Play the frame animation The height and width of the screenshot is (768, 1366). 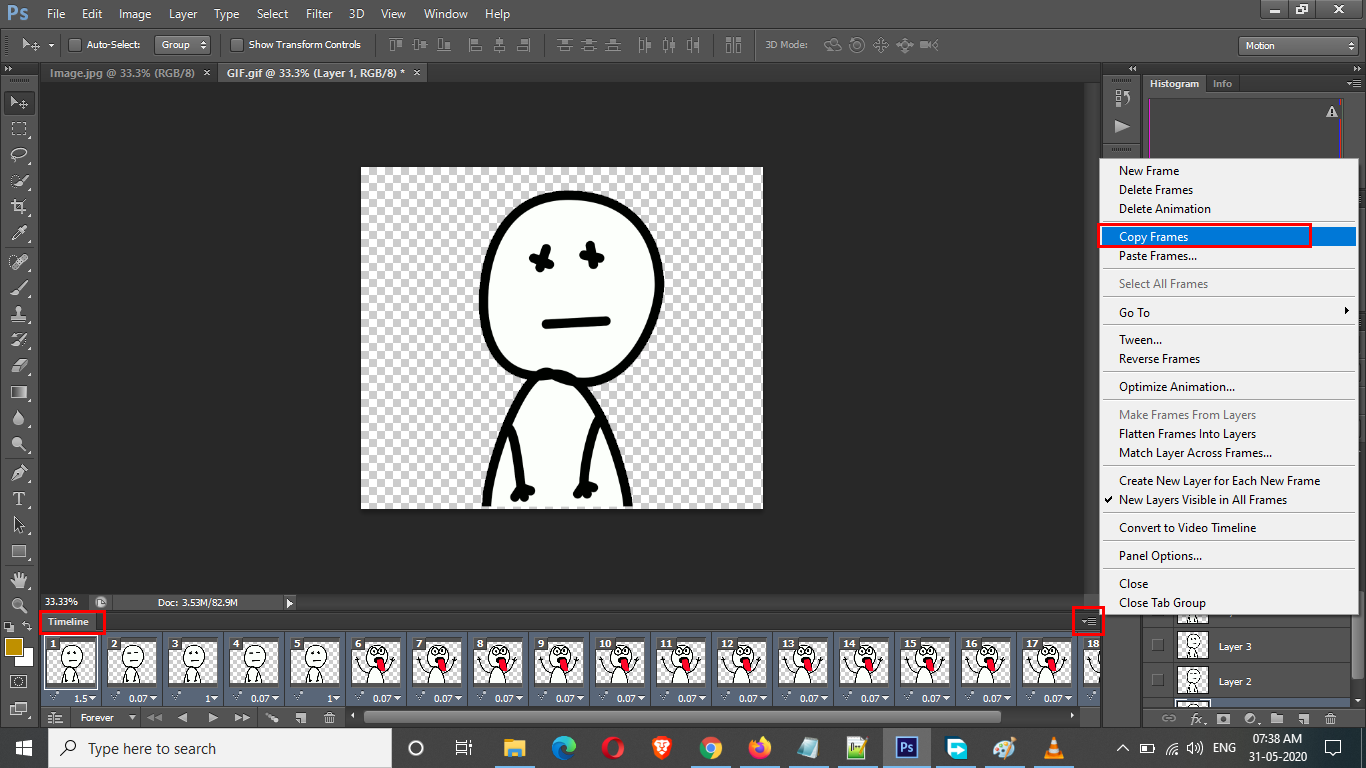tap(213, 718)
